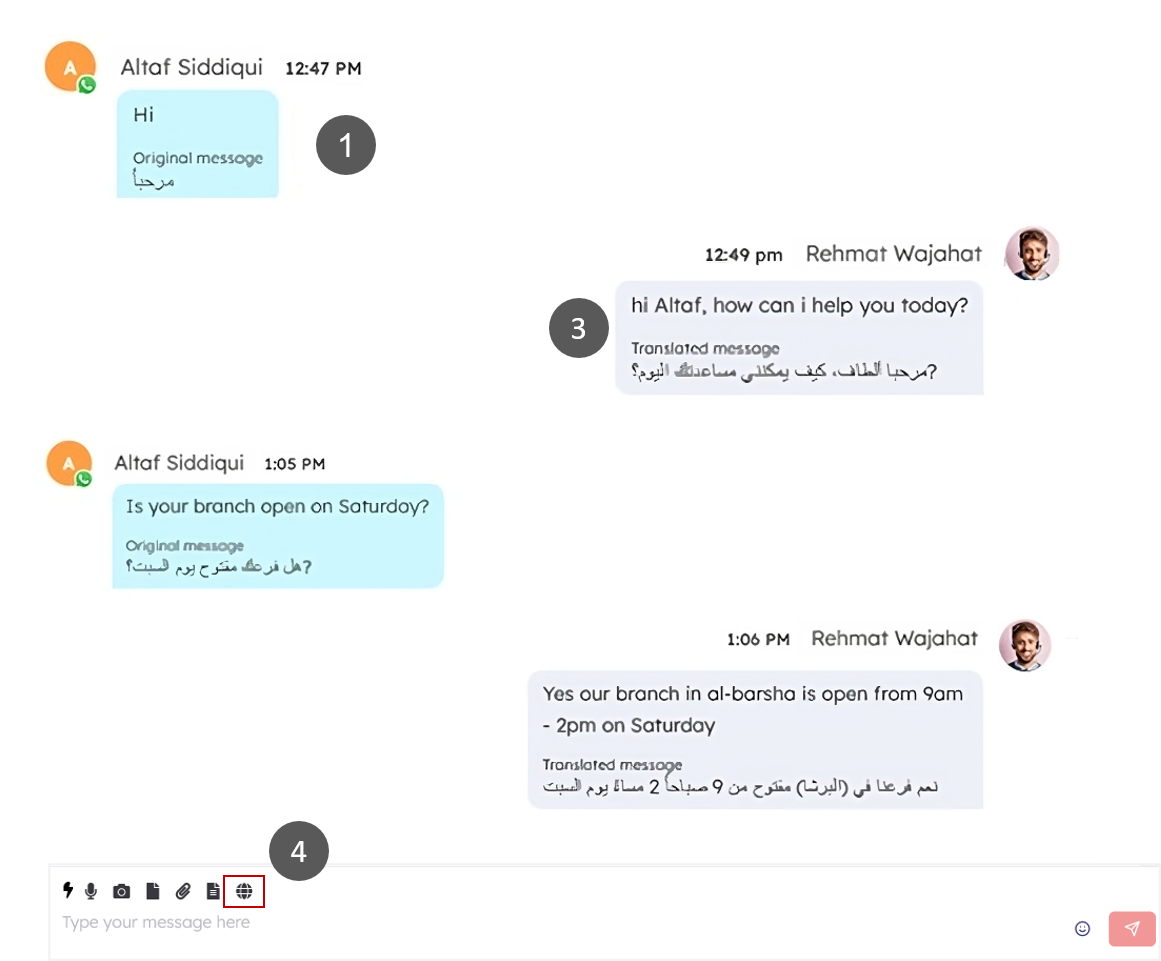This screenshot has width=1161, height=961.
Task: Open the camera icon in message toolbar
Action: (x=122, y=891)
